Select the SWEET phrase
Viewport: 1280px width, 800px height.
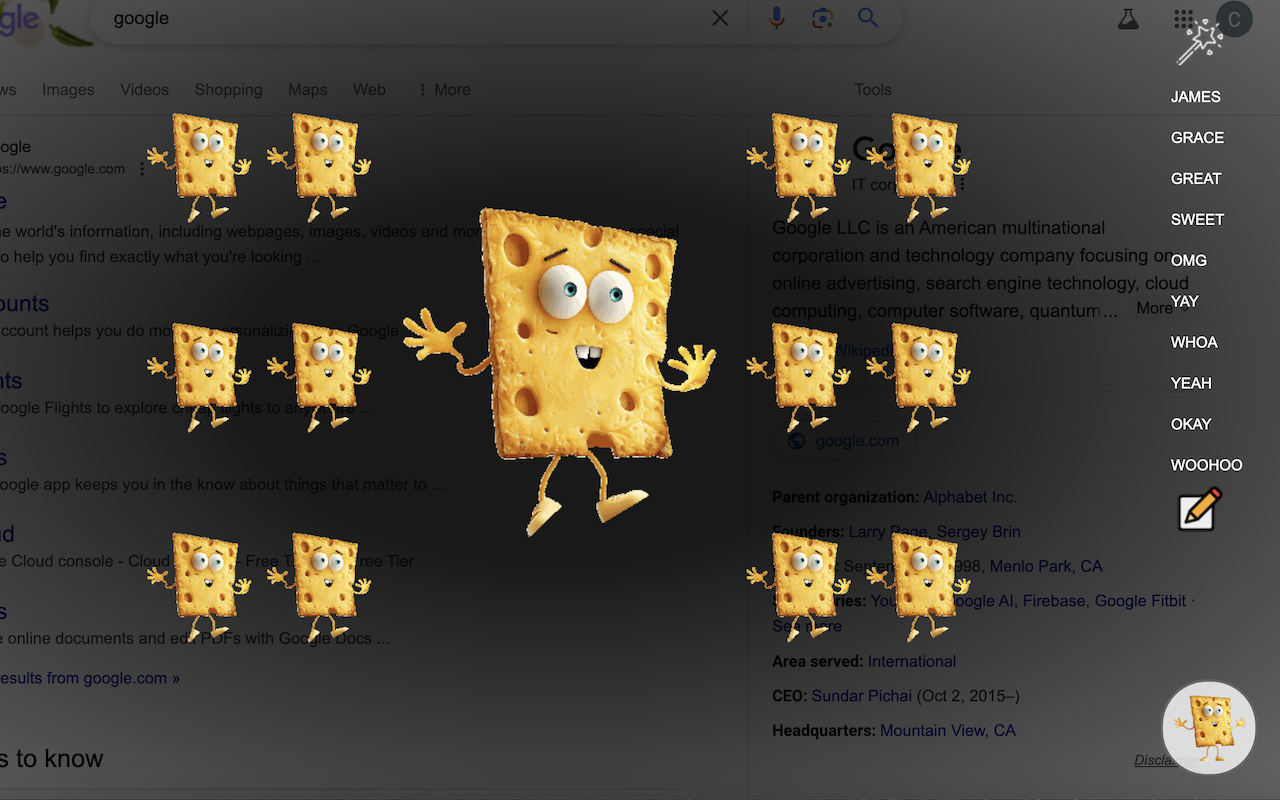pos(1197,220)
